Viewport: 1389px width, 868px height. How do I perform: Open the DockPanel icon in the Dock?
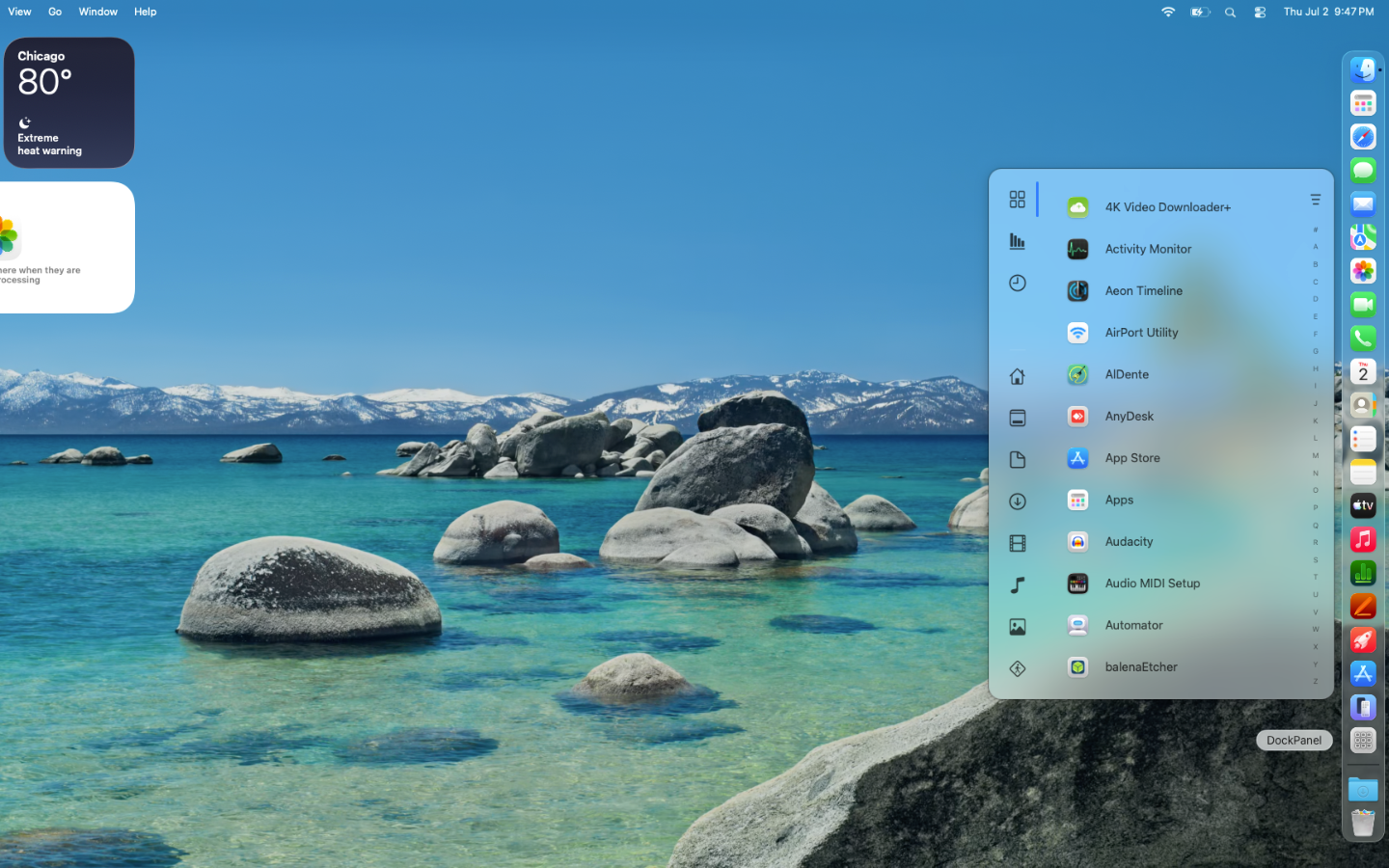(1363, 741)
